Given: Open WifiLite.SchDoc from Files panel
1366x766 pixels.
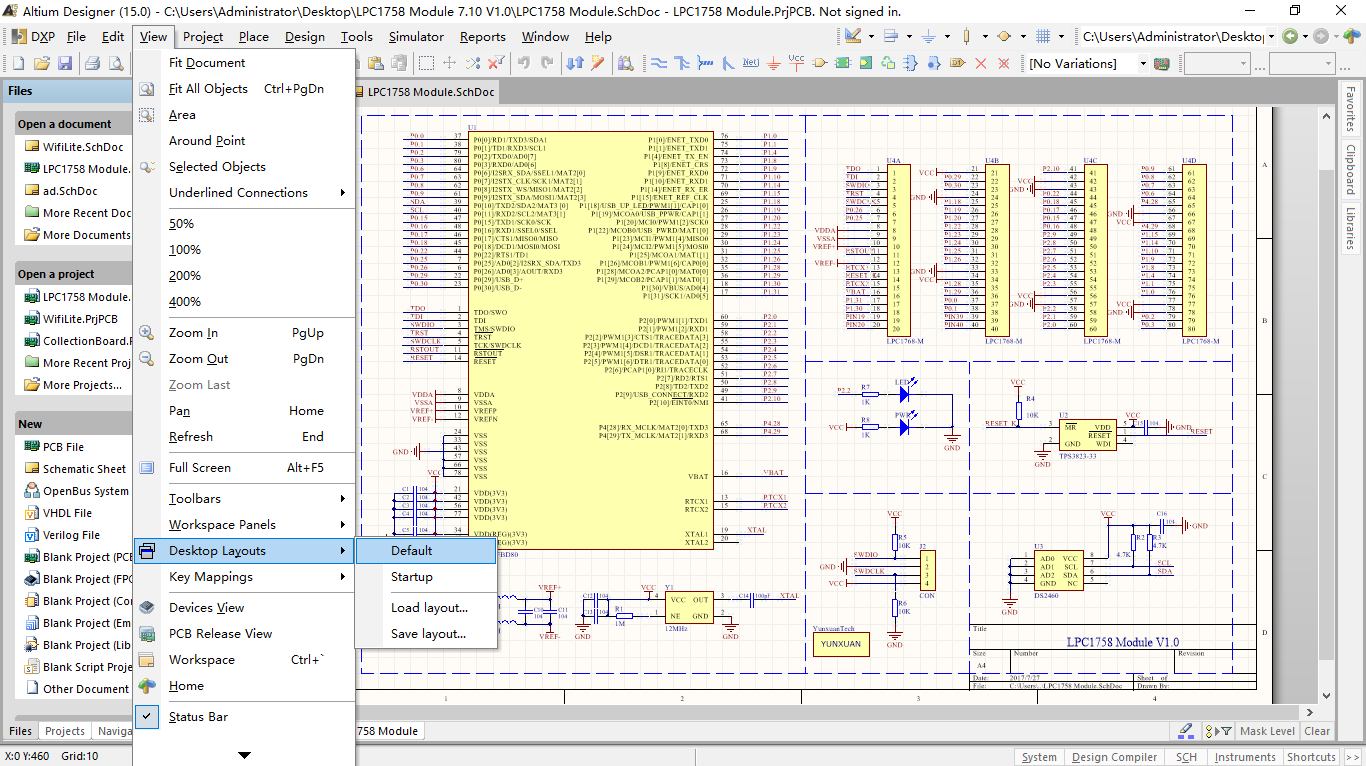Looking at the screenshot, I should (83, 146).
